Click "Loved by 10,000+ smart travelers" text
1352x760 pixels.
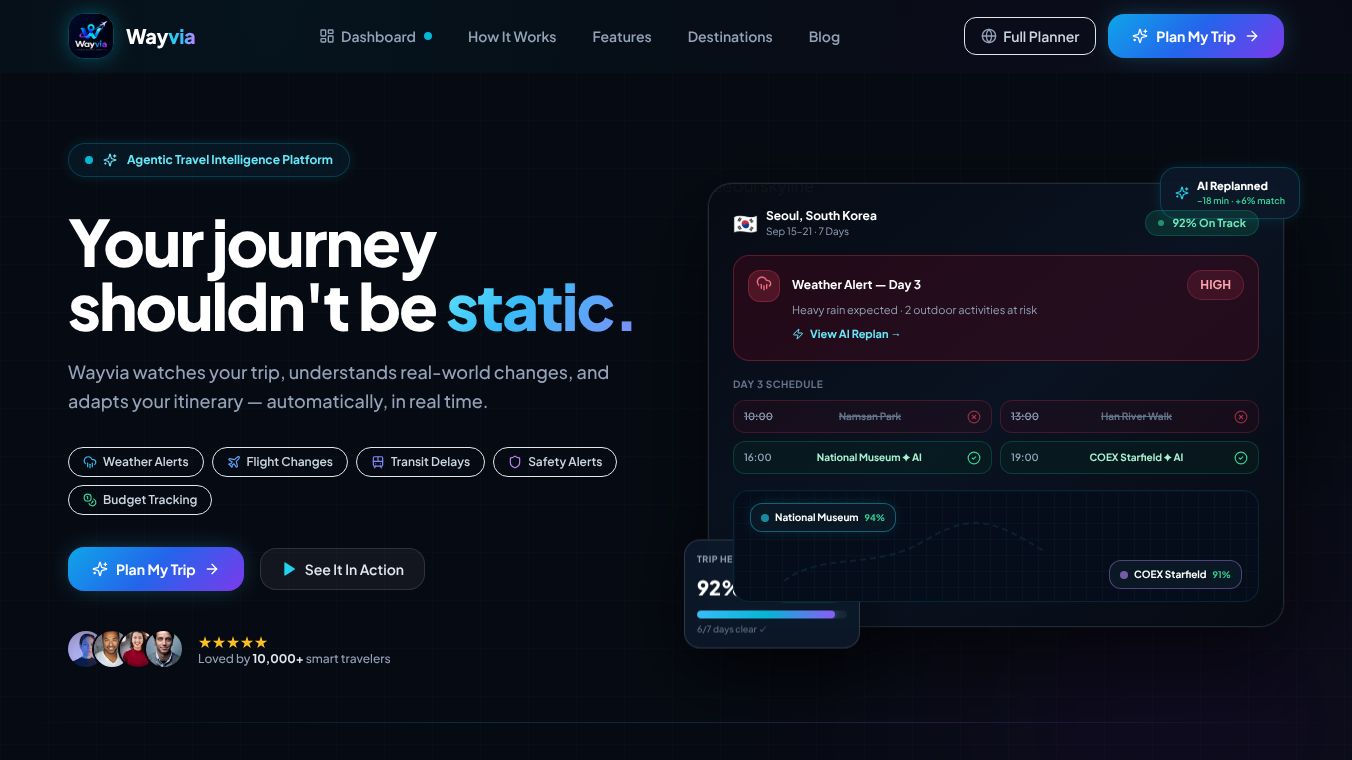[294, 659]
